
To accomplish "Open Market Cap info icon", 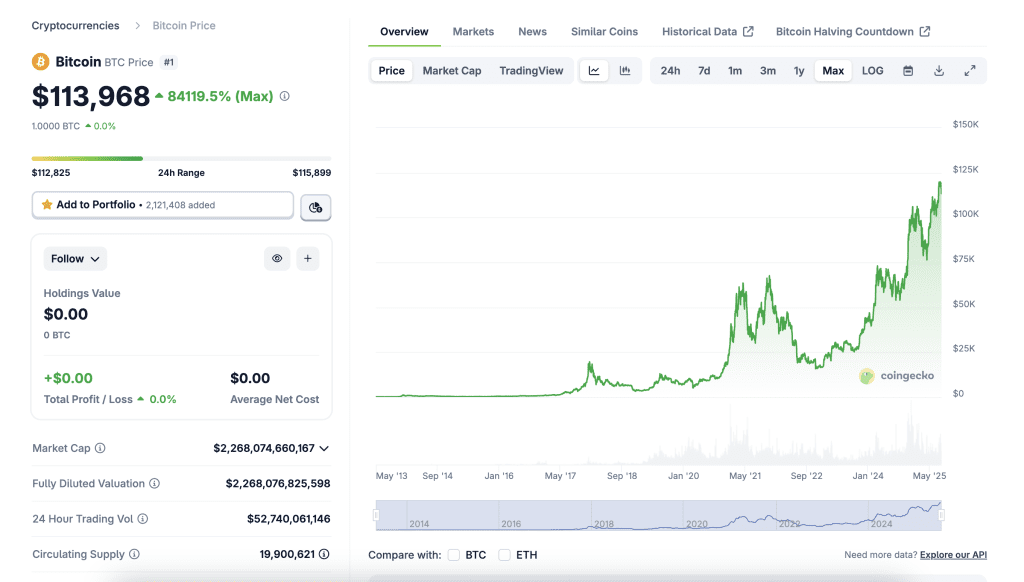I will pos(100,448).
